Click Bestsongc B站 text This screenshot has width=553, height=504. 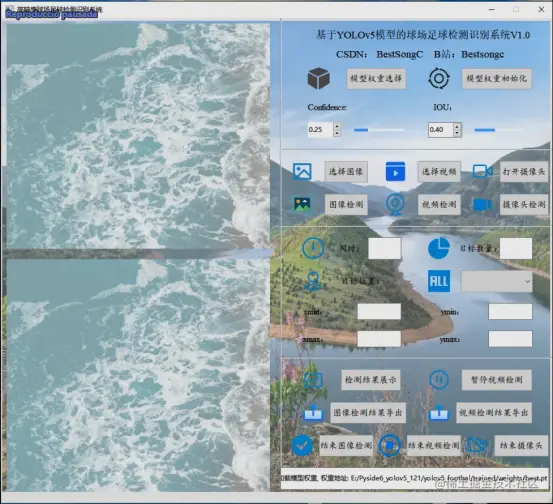(x=482, y=54)
